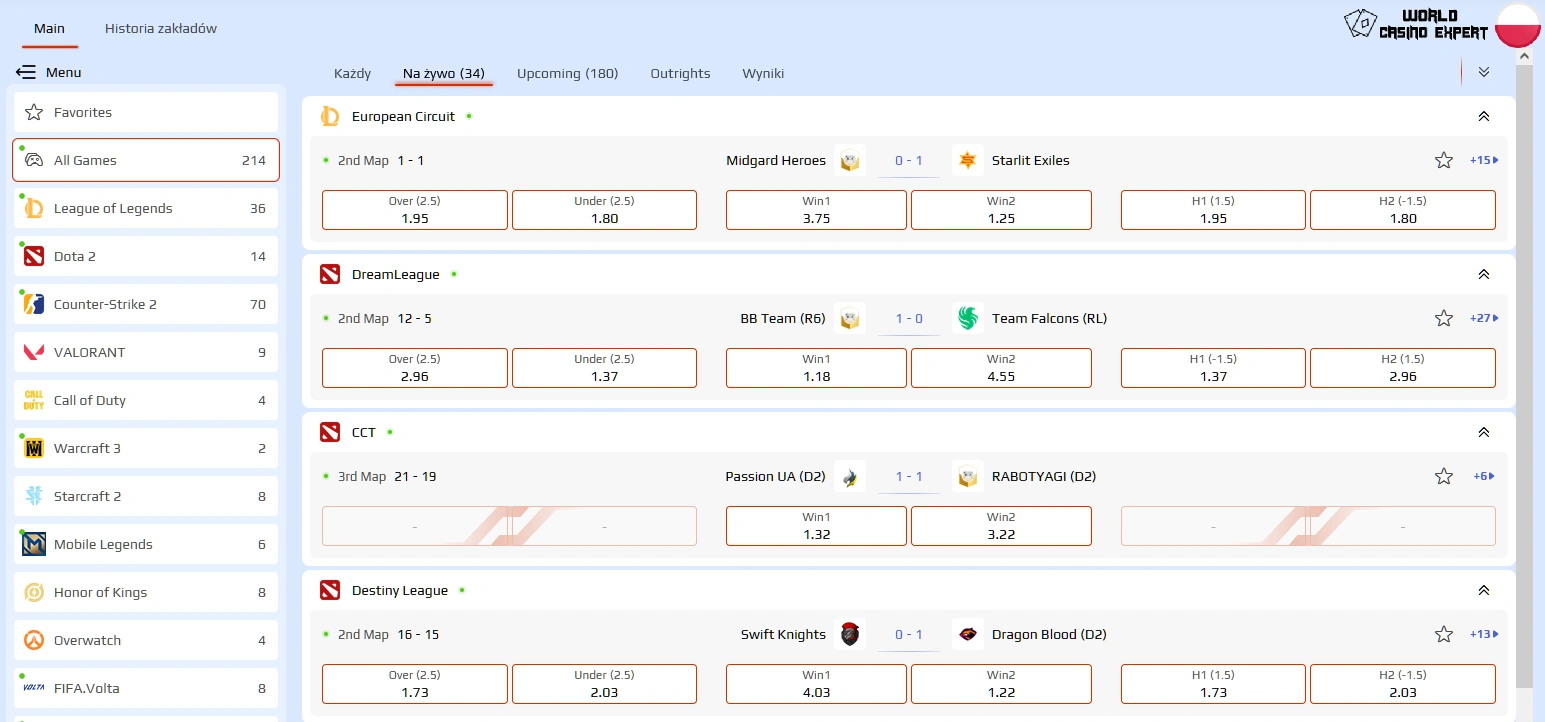Click the Polish flag language selector
This screenshot has width=1545, height=722.
[1519, 24]
